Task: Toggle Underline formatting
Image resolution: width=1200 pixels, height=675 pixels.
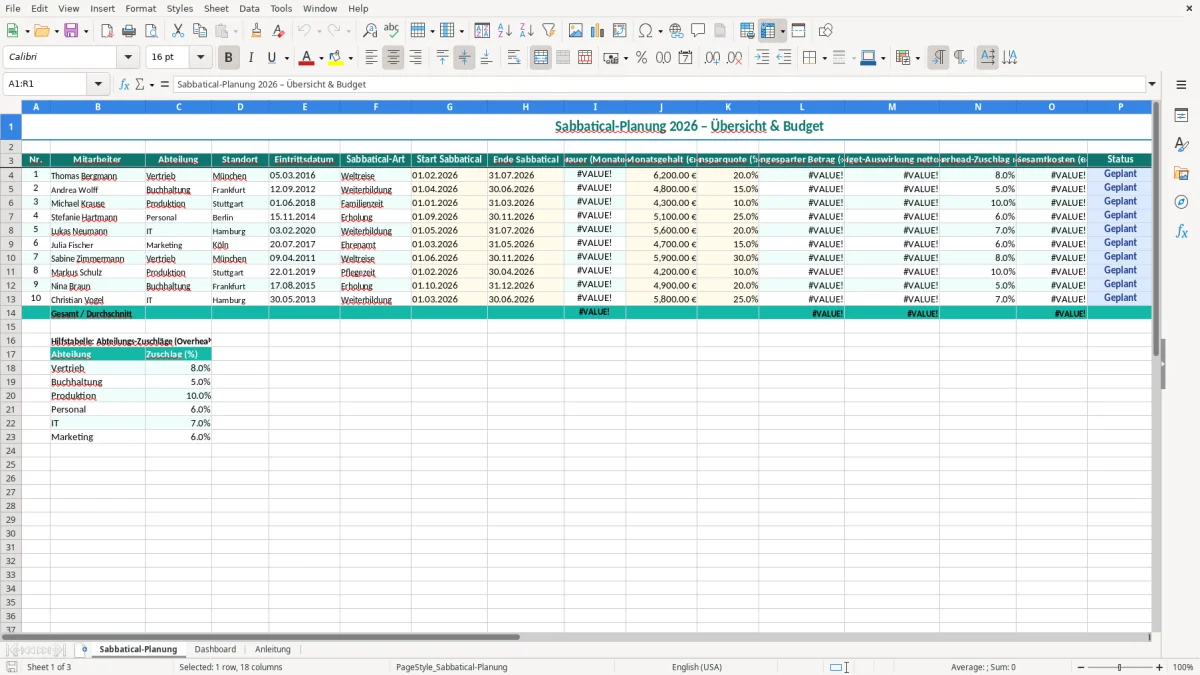Action: click(x=270, y=58)
